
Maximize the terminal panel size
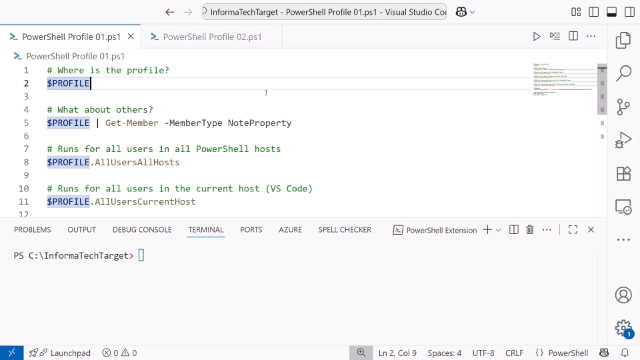coord(573,230)
